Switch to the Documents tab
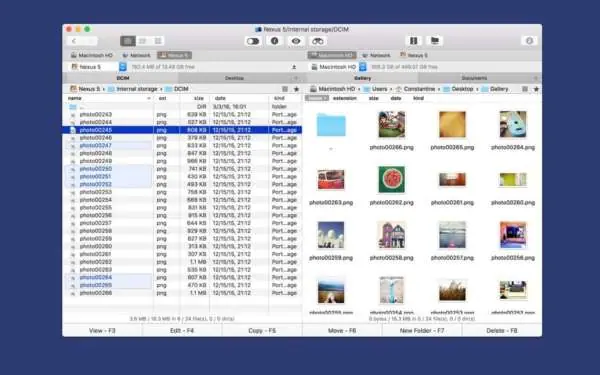Viewport: 600px width, 375px height. tap(474, 78)
